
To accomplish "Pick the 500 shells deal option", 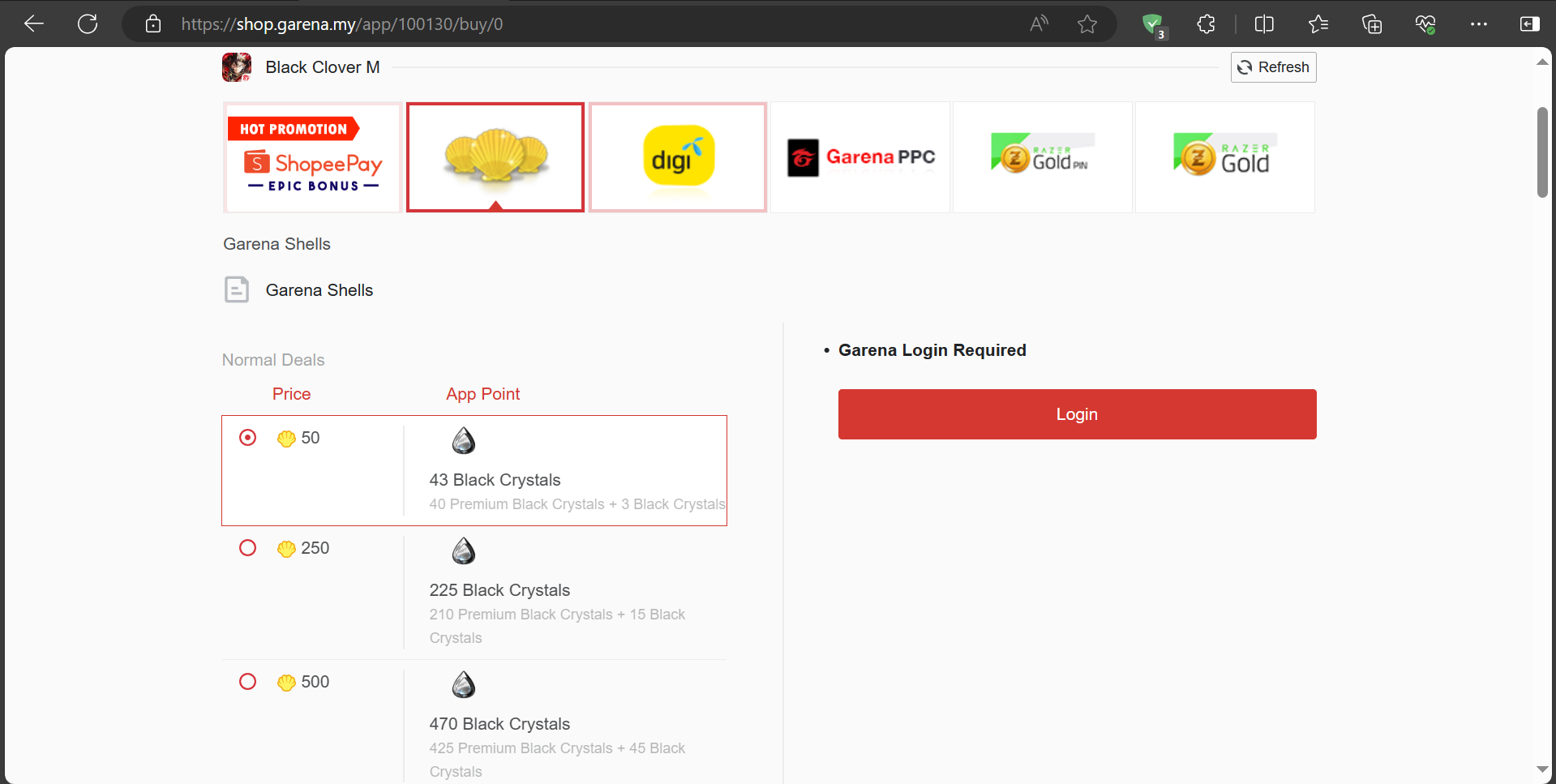I will click(247, 682).
